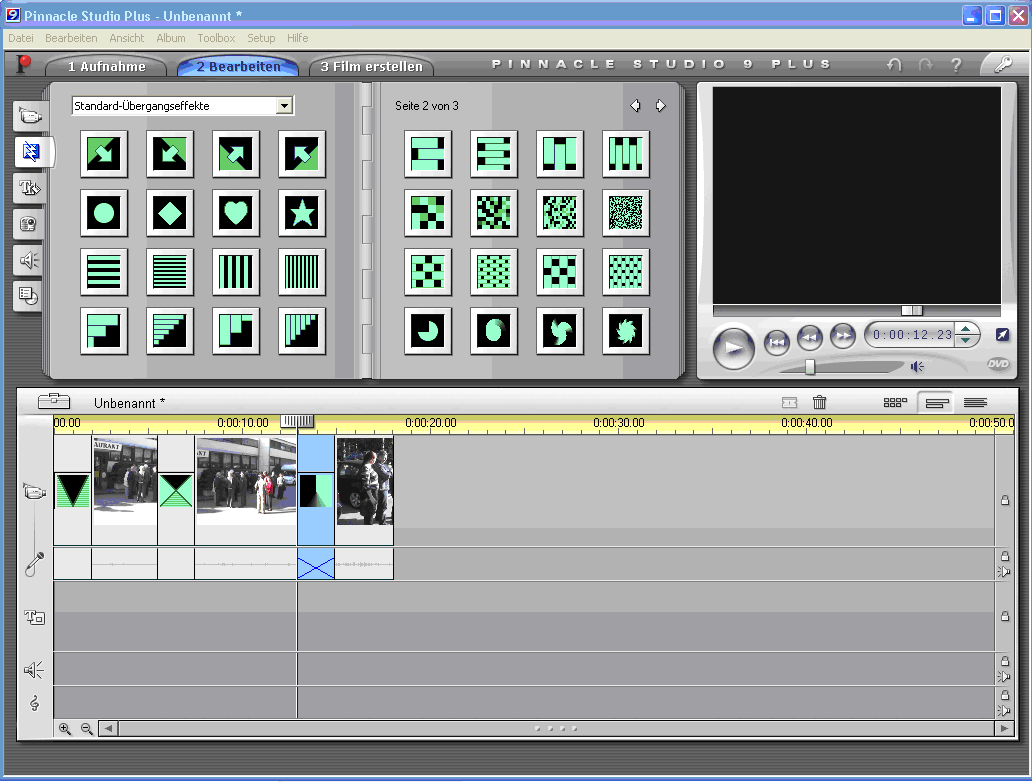
Task: Open the titles album tab
Action: tap(30, 188)
